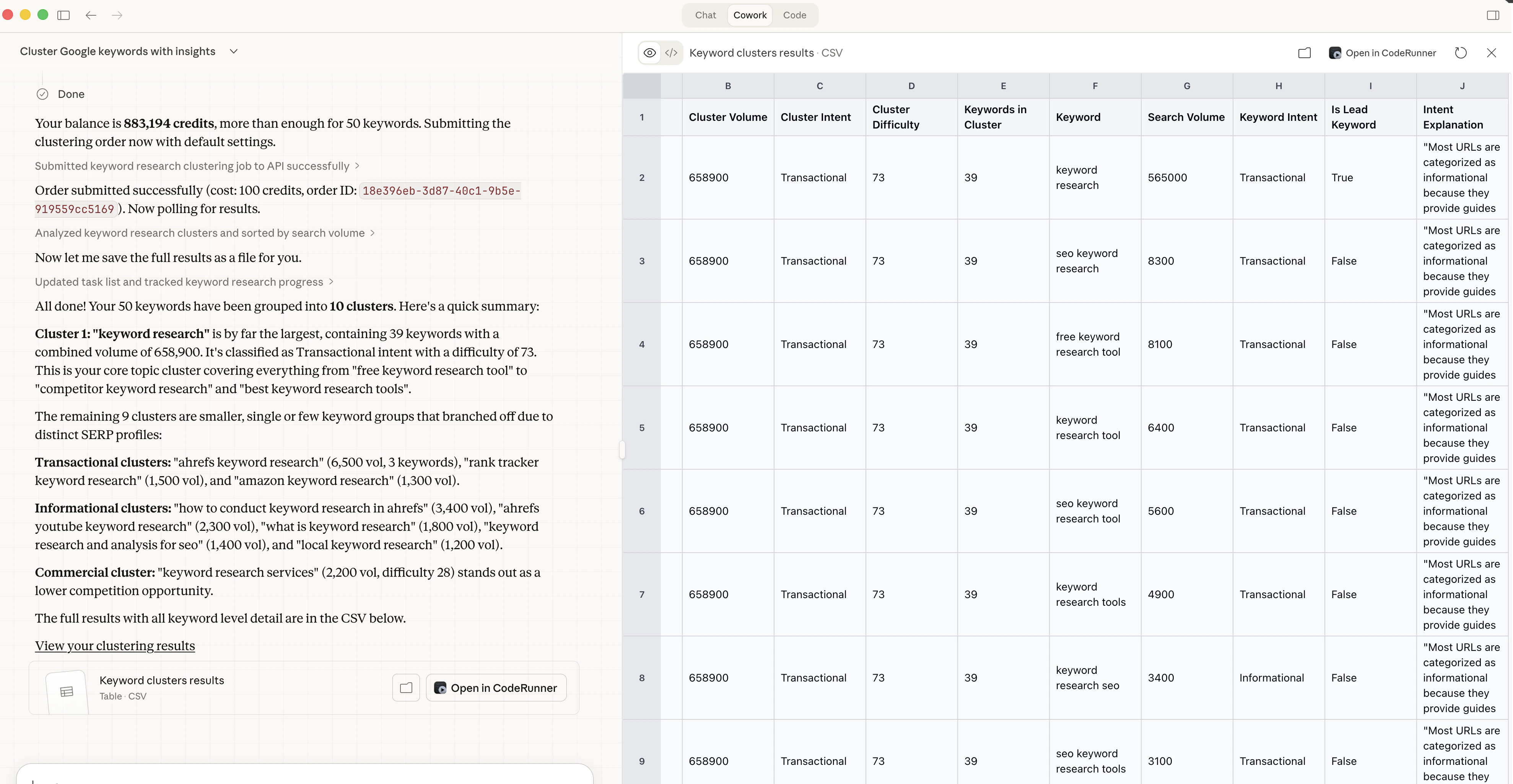Click the 'Cluster Intent' header cell
This screenshot has height=784, width=1513.
tap(819, 117)
